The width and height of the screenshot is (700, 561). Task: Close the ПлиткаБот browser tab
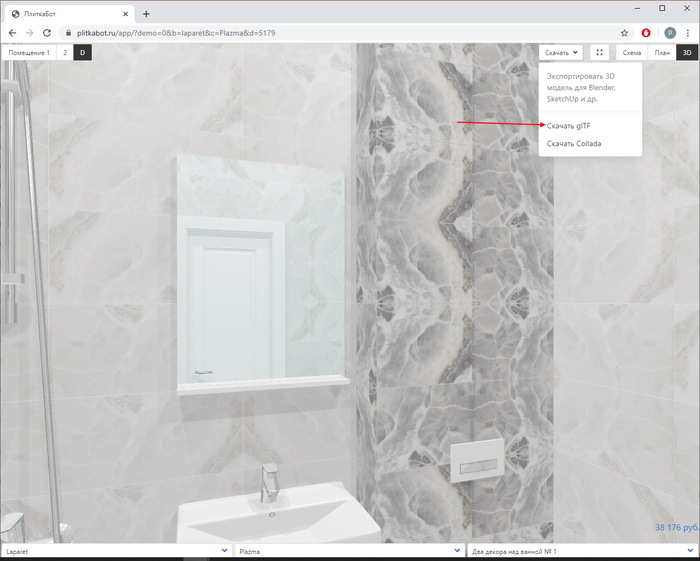[x=126, y=14]
